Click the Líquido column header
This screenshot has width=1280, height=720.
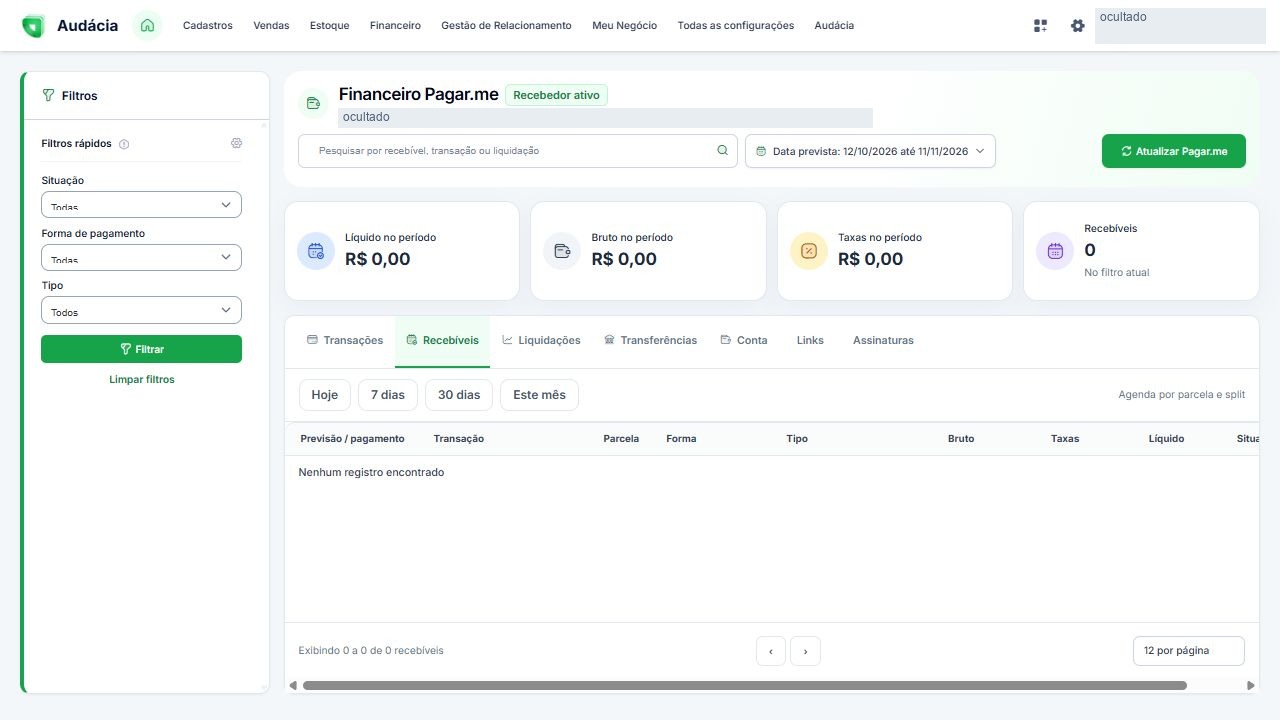point(1166,439)
